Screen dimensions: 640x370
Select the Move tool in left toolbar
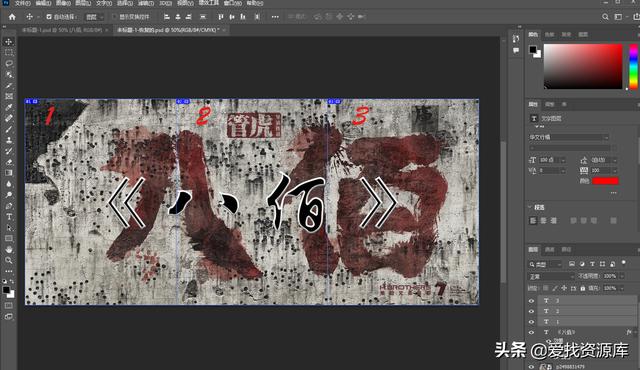[9, 42]
